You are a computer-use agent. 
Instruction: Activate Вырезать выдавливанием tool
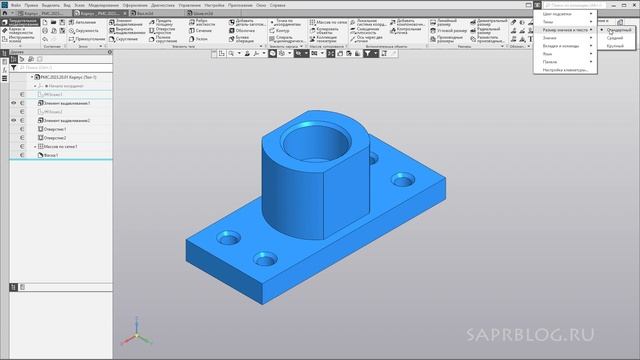coord(127,31)
